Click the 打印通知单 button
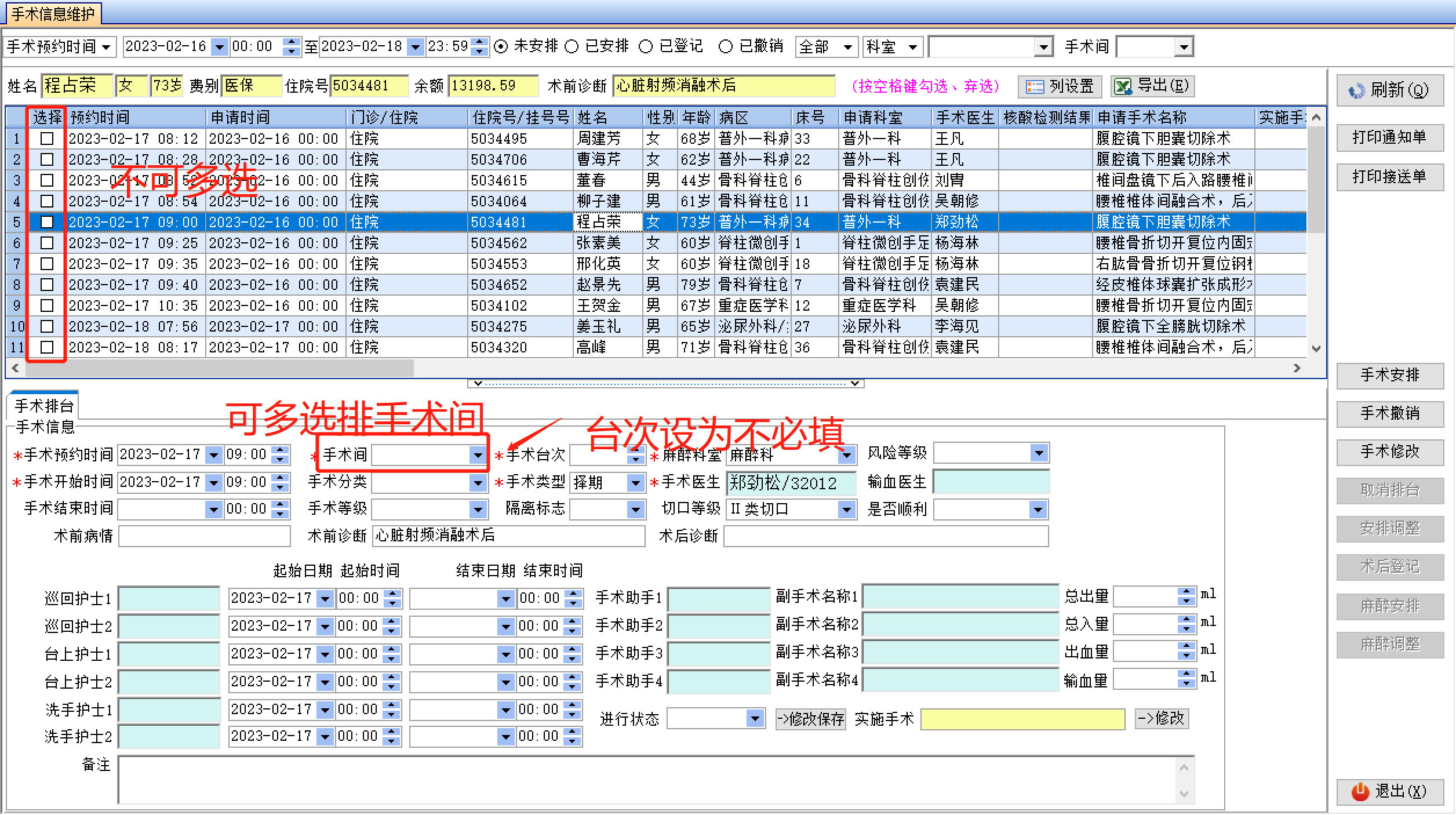Screen dimensions: 1456x815 click(x=1389, y=137)
